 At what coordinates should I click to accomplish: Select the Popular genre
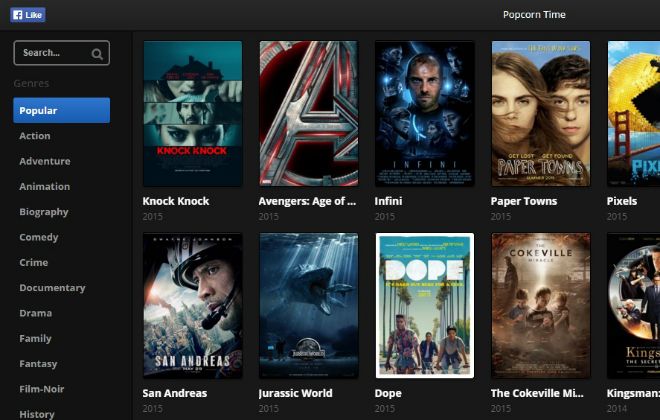coord(61,110)
